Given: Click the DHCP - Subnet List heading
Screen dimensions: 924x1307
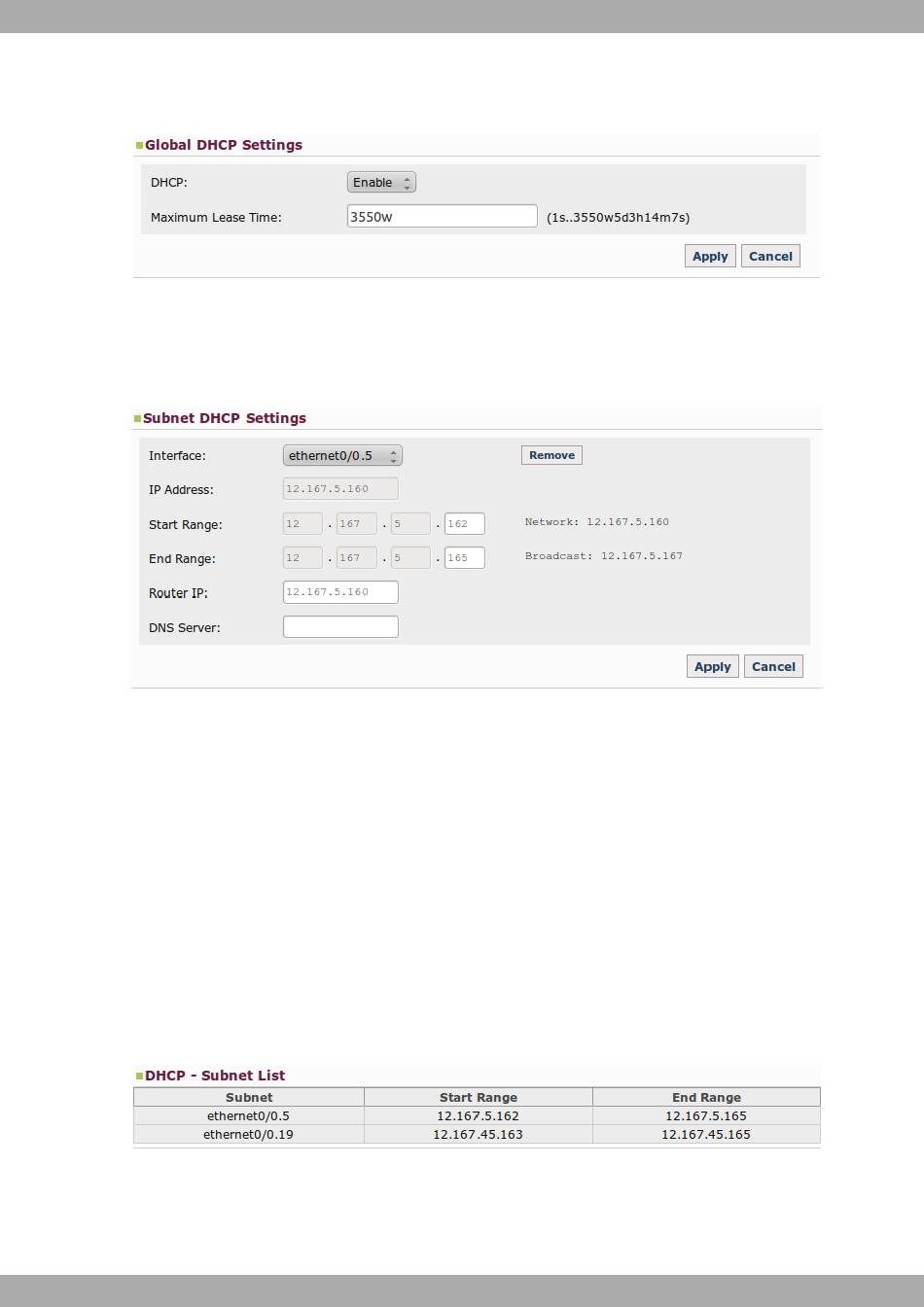Looking at the screenshot, I should (215, 1076).
